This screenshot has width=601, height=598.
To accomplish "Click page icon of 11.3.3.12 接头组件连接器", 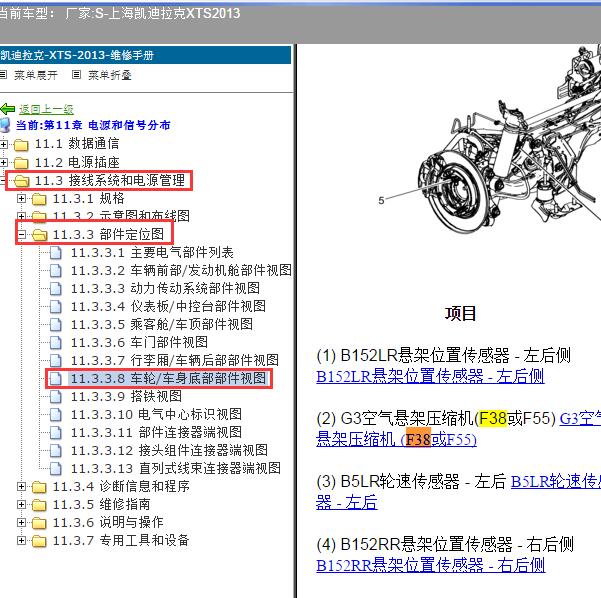I will [56, 451].
